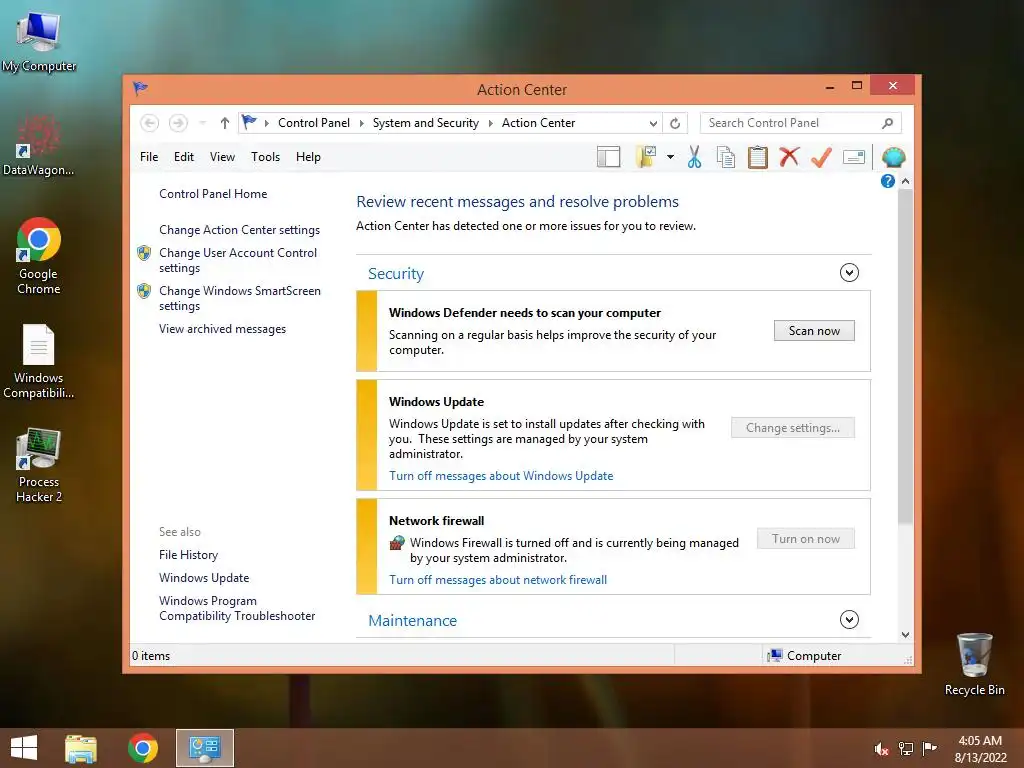The width and height of the screenshot is (1024, 768).
Task: Click the Copy toolbar icon
Action: tap(726, 157)
